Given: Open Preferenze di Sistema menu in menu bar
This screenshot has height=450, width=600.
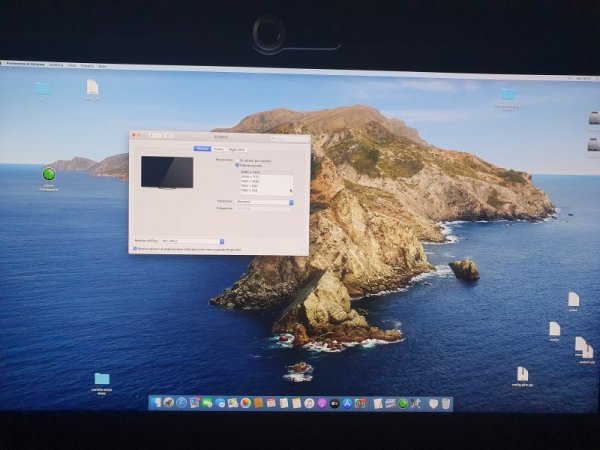Looking at the screenshot, I should pos(26,64).
